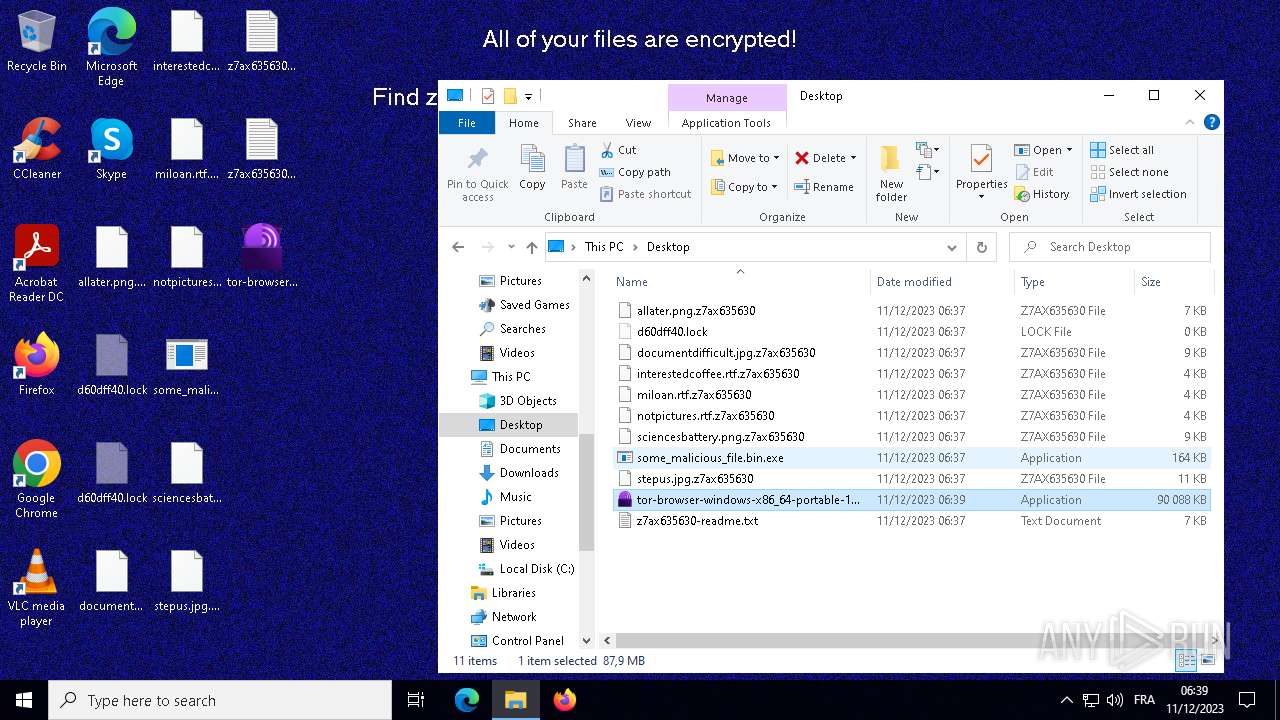This screenshot has width=1280, height=720.
Task: Click Select none in ribbon
Action: (x=1129, y=172)
